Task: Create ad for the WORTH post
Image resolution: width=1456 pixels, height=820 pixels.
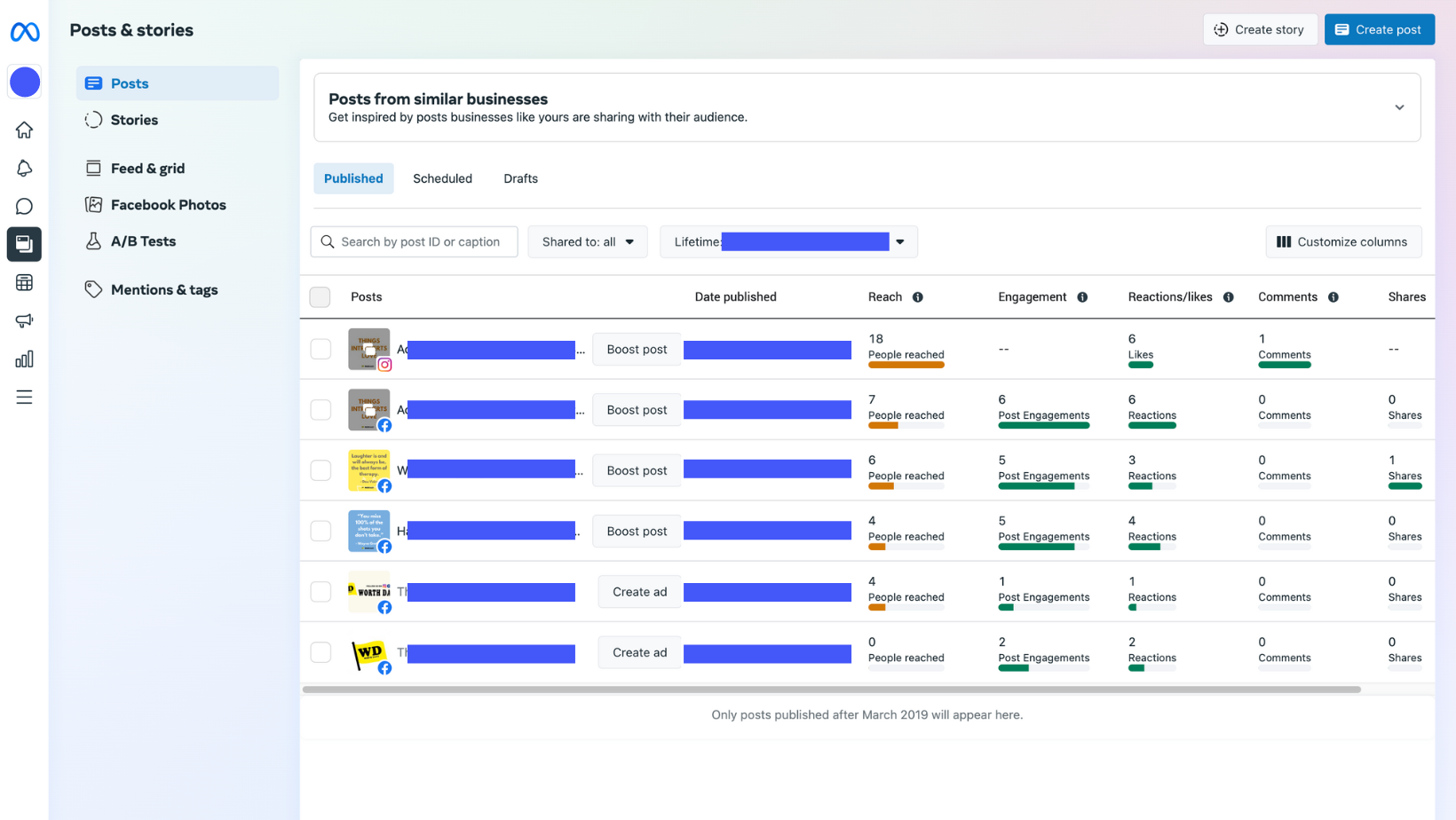Action: click(x=639, y=592)
